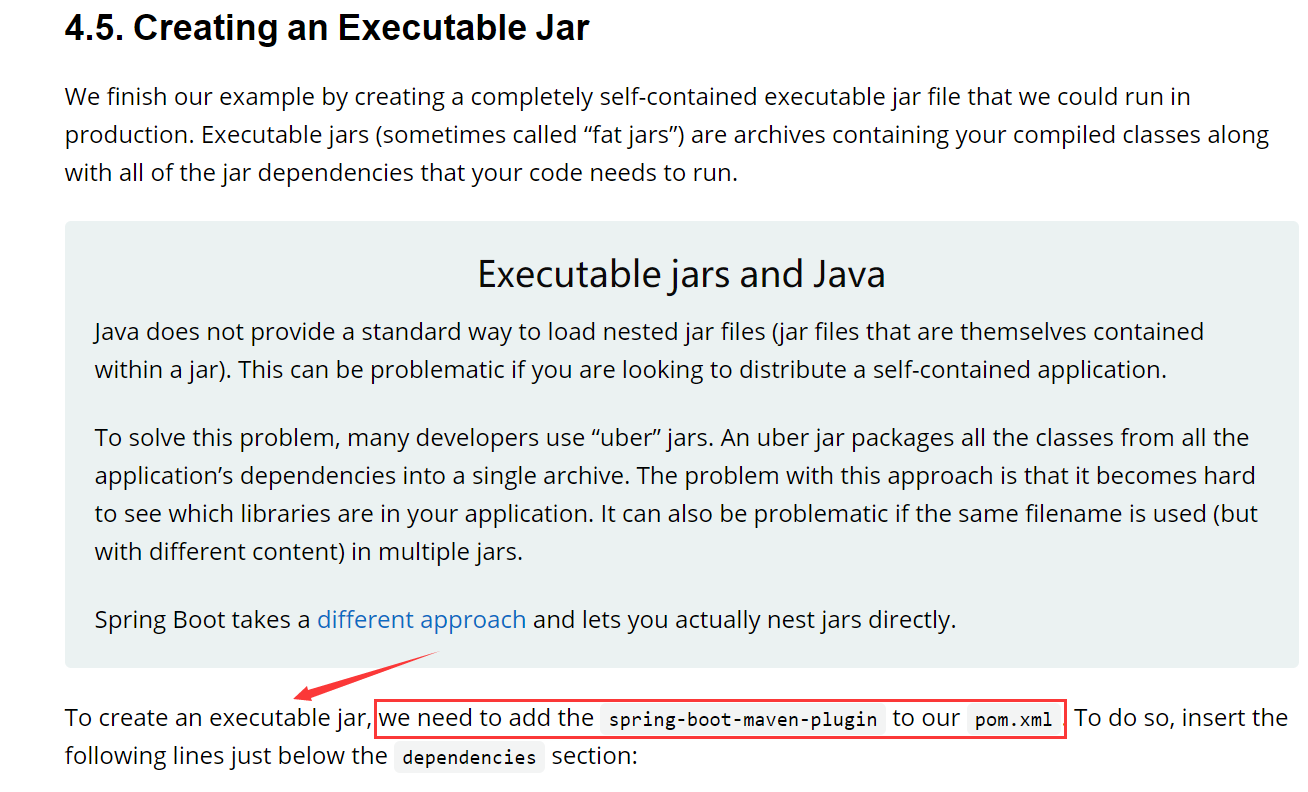Click the dependencies inline code snippet
Image resolution: width=1308 pixels, height=792 pixels.
pyautogui.click(x=468, y=757)
